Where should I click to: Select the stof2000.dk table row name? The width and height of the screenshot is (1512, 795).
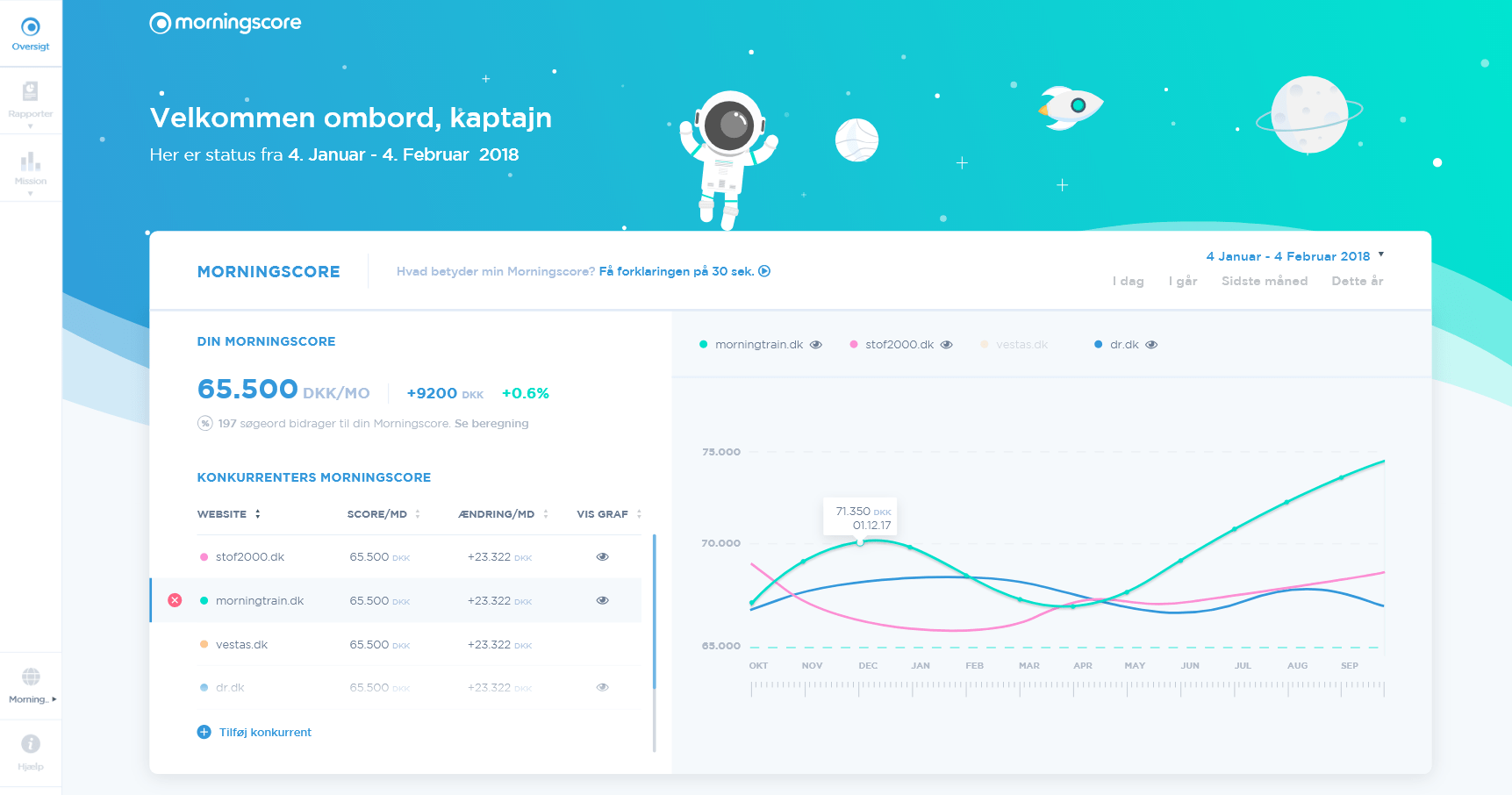[x=250, y=556]
